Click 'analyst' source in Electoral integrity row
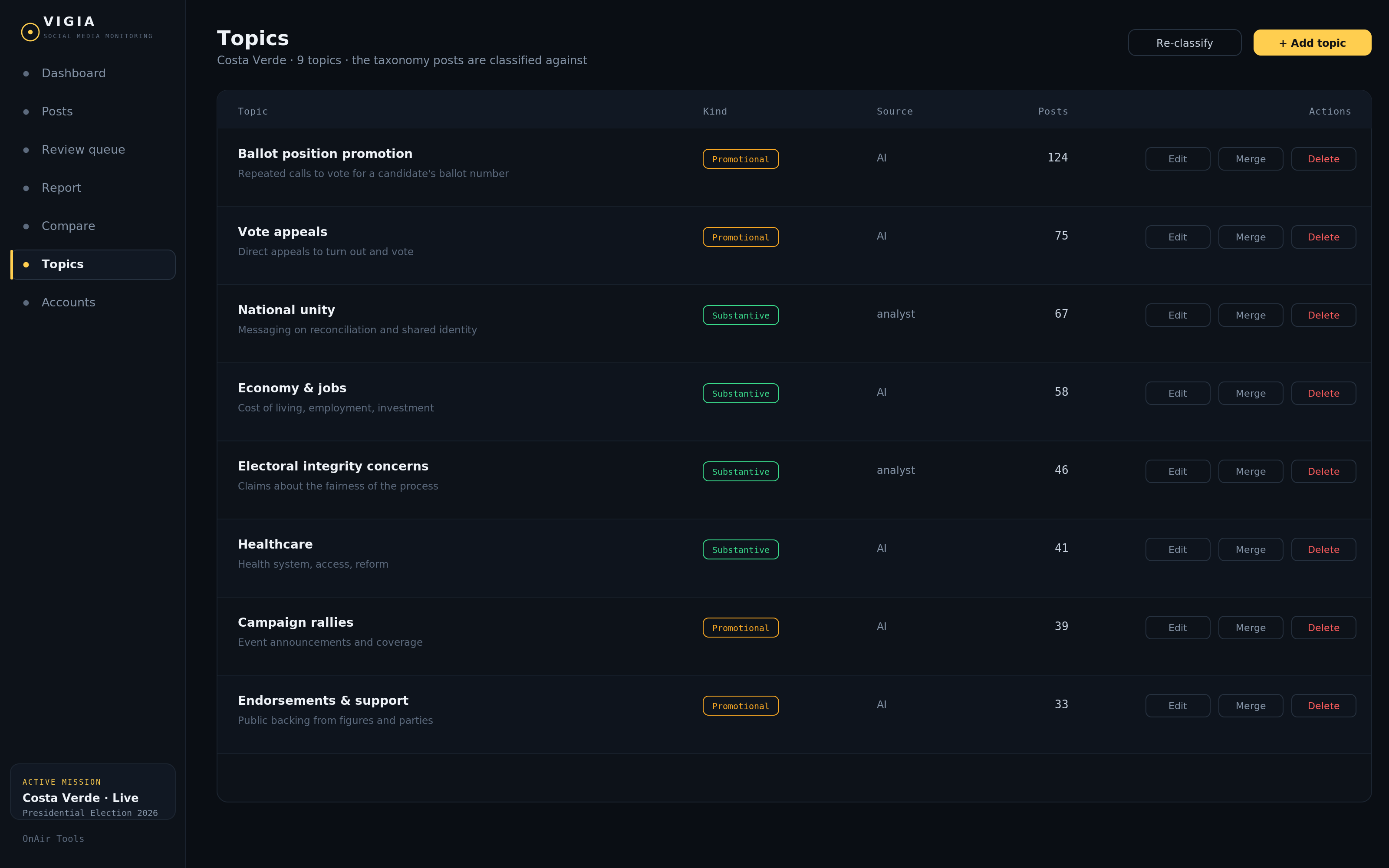1389x868 pixels. 895,470
